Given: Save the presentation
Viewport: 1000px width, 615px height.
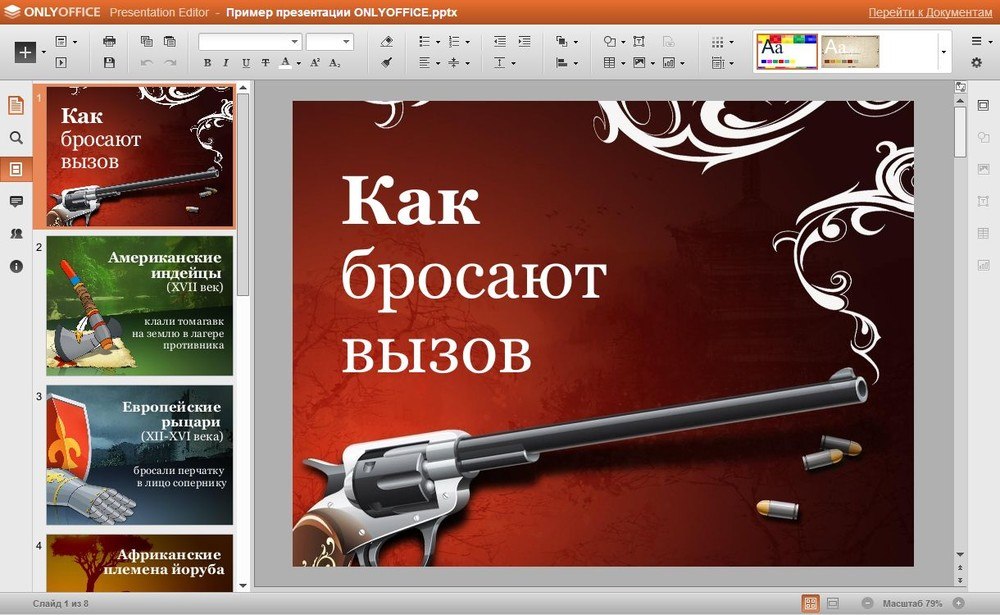Looking at the screenshot, I should (x=109, y=62).
